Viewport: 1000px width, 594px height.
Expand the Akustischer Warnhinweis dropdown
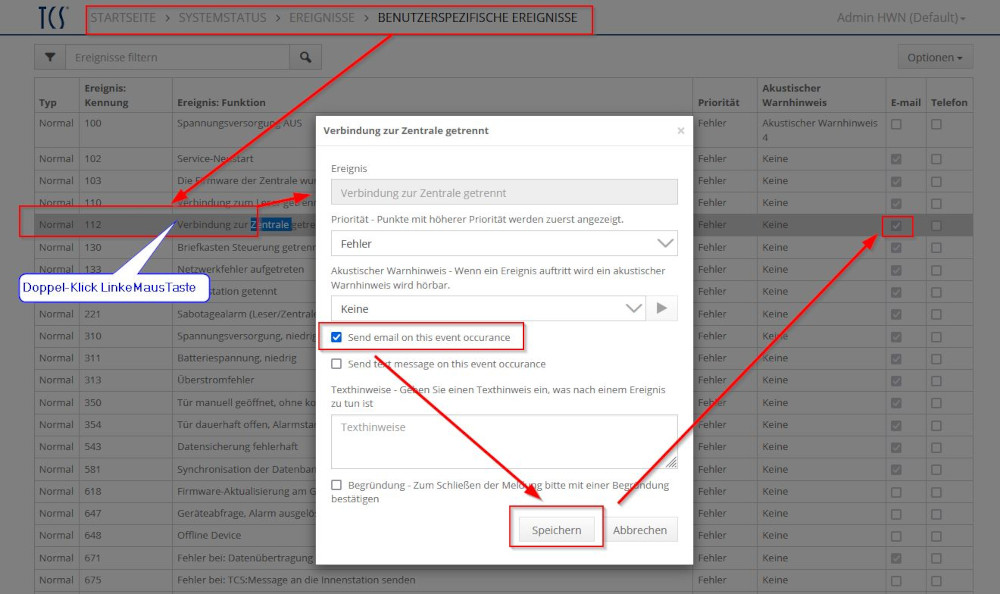(490, 309)
